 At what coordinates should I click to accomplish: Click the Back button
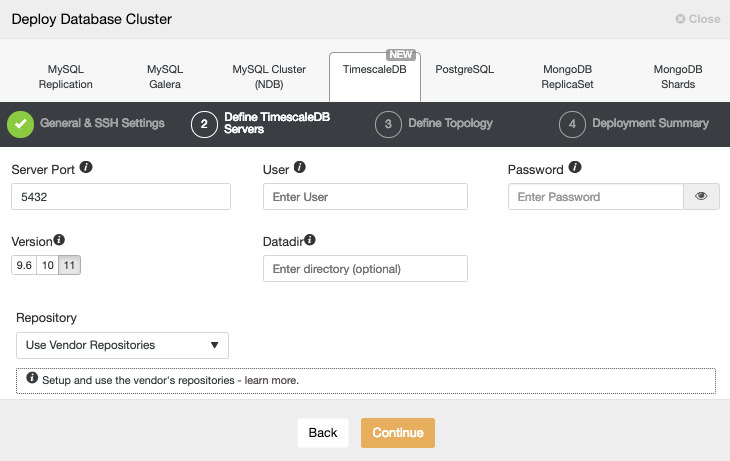pyautogui.click(x=323, y=433)
